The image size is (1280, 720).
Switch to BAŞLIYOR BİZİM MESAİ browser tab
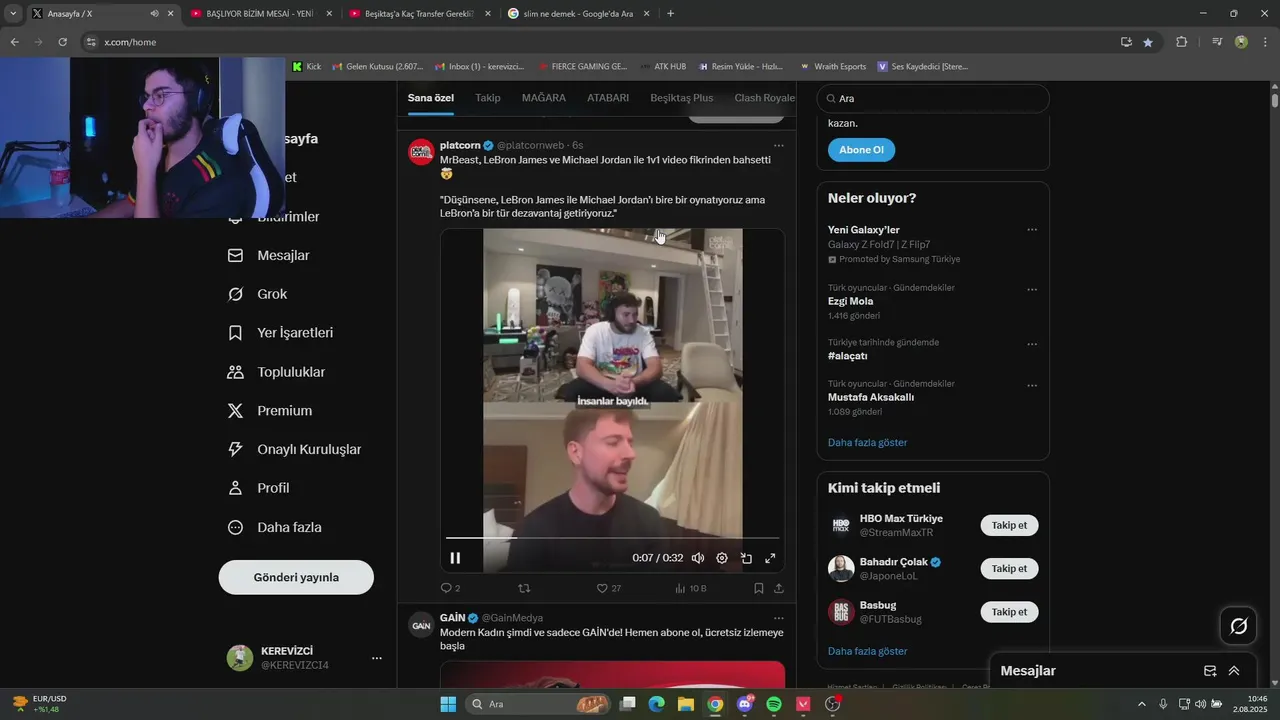[258, 14]
